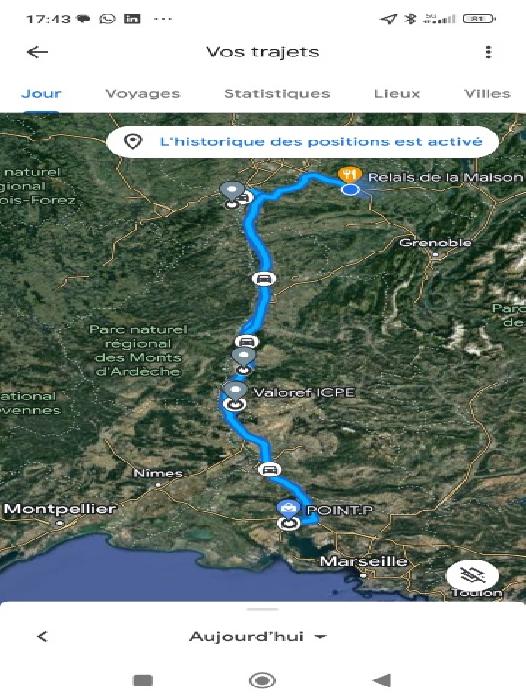The image size is (526, 700).
Task: Open the Aujourd'hui date dropdown
Action: (258, 636)
